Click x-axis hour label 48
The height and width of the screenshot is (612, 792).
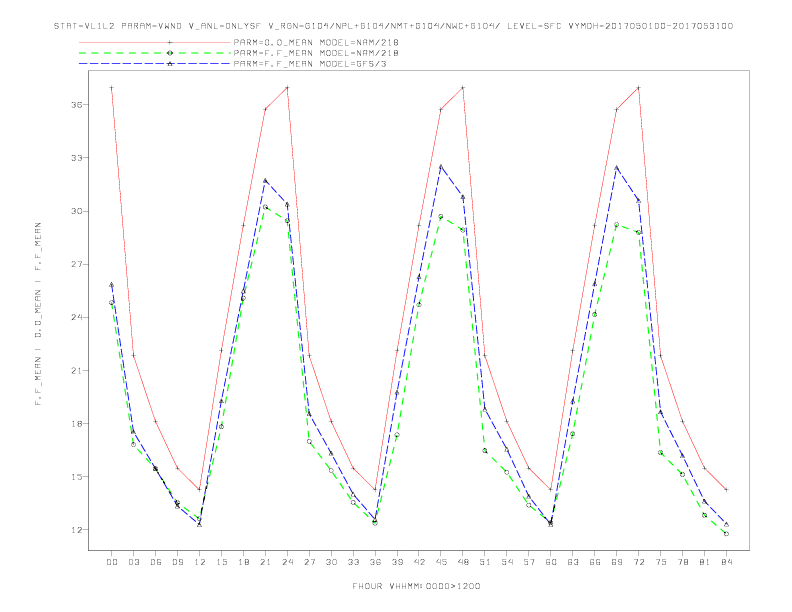[463, 562]
